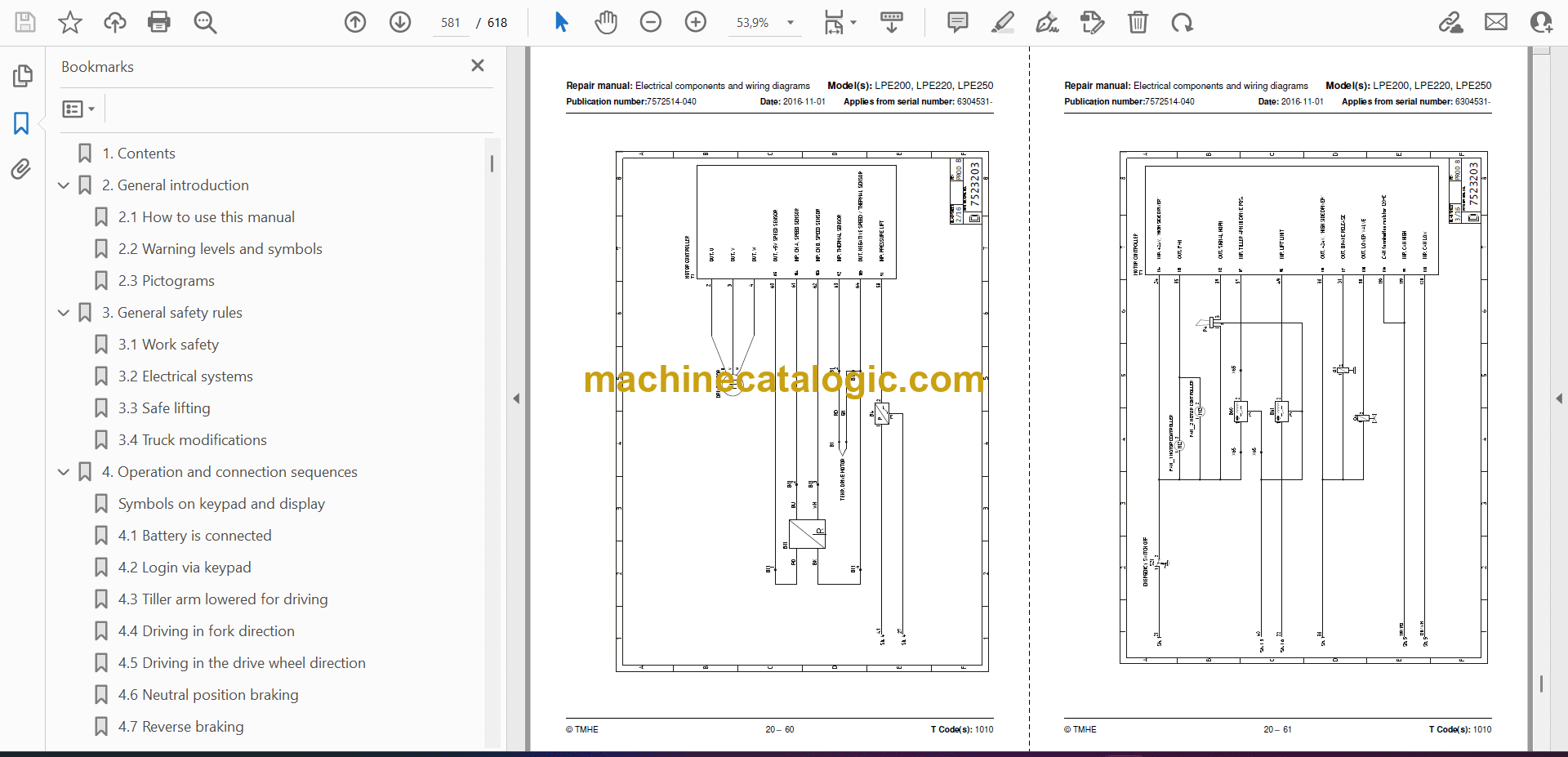Select the Hand pan tool
Image resolution: width=1568 pixels, height=757 pixels.
[606, 22]
